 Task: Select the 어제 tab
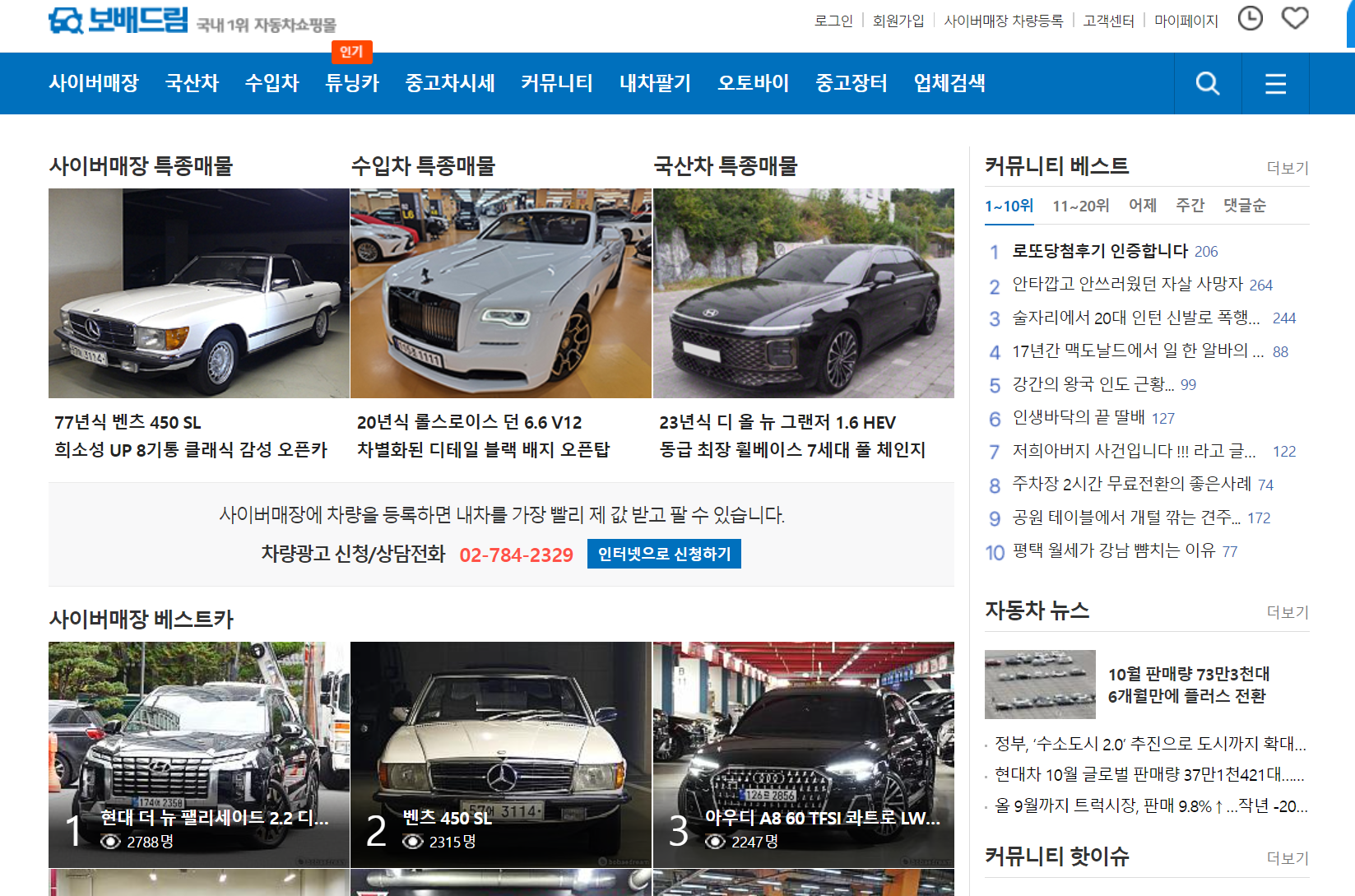pos(1143,206)
